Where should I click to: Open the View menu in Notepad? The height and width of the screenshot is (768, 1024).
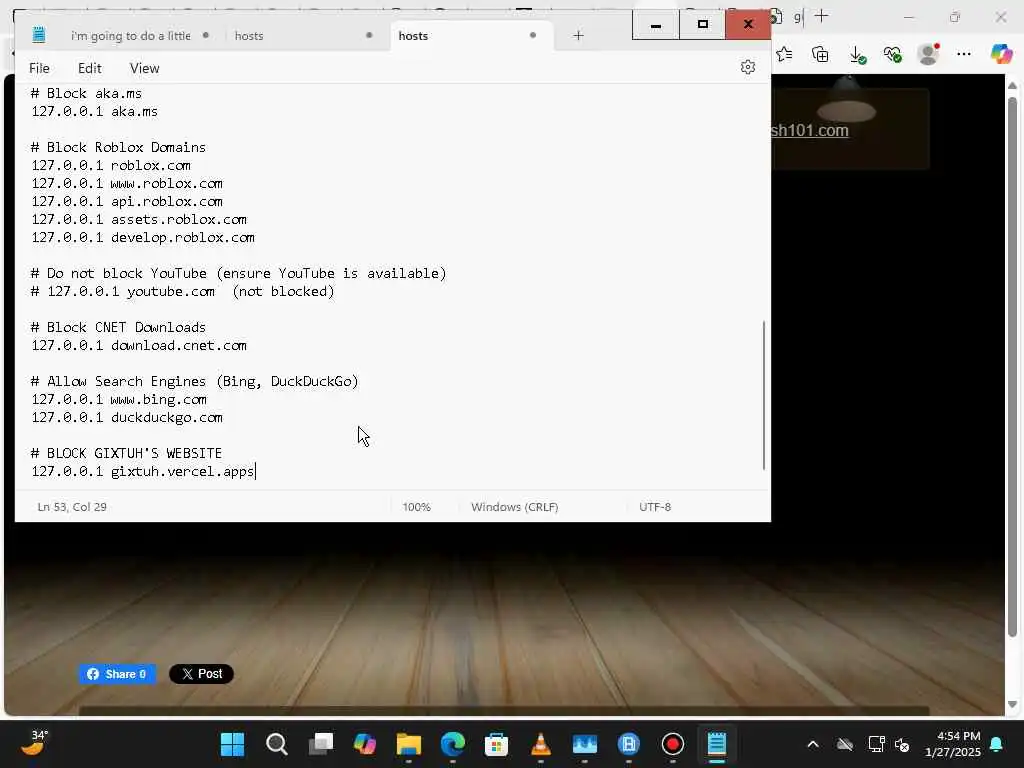coord(144,68)
